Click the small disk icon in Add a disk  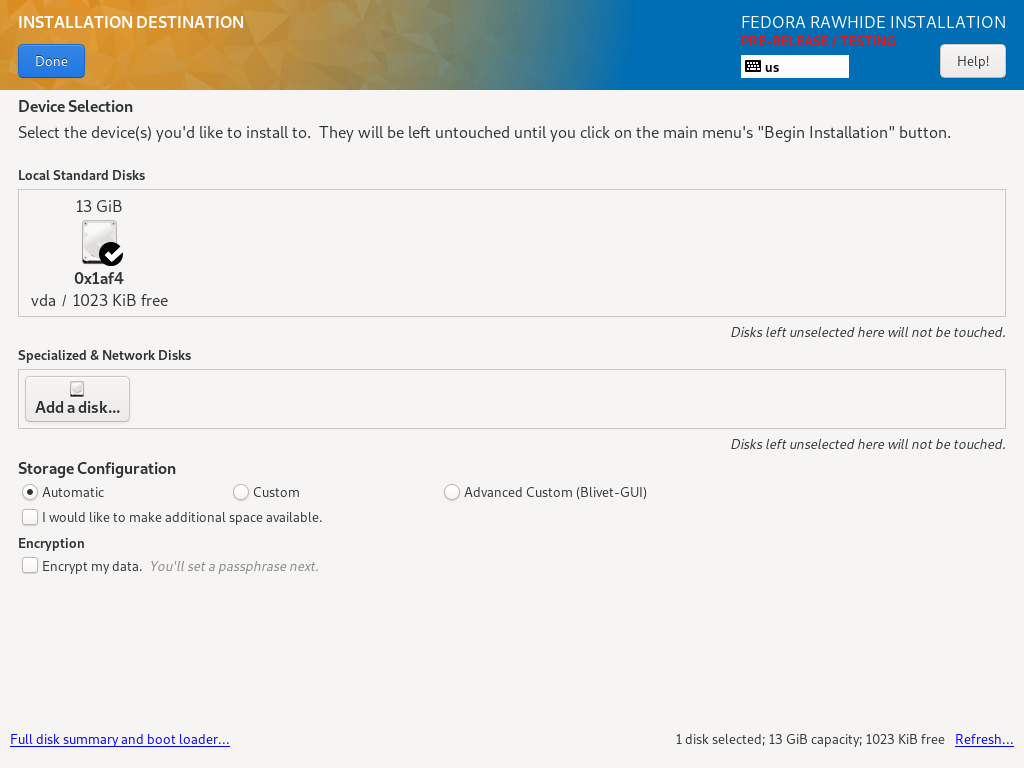click(x=77, y=389)
